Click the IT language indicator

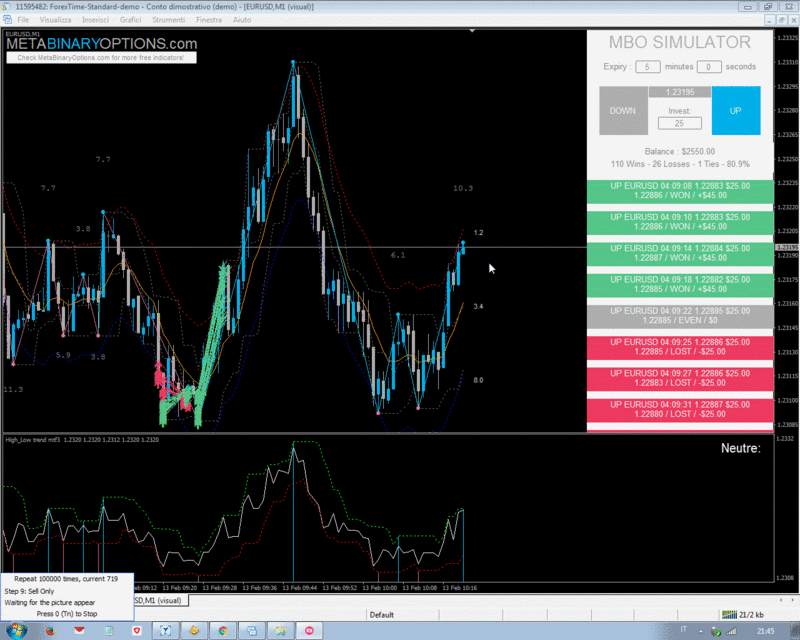[684, 629]
